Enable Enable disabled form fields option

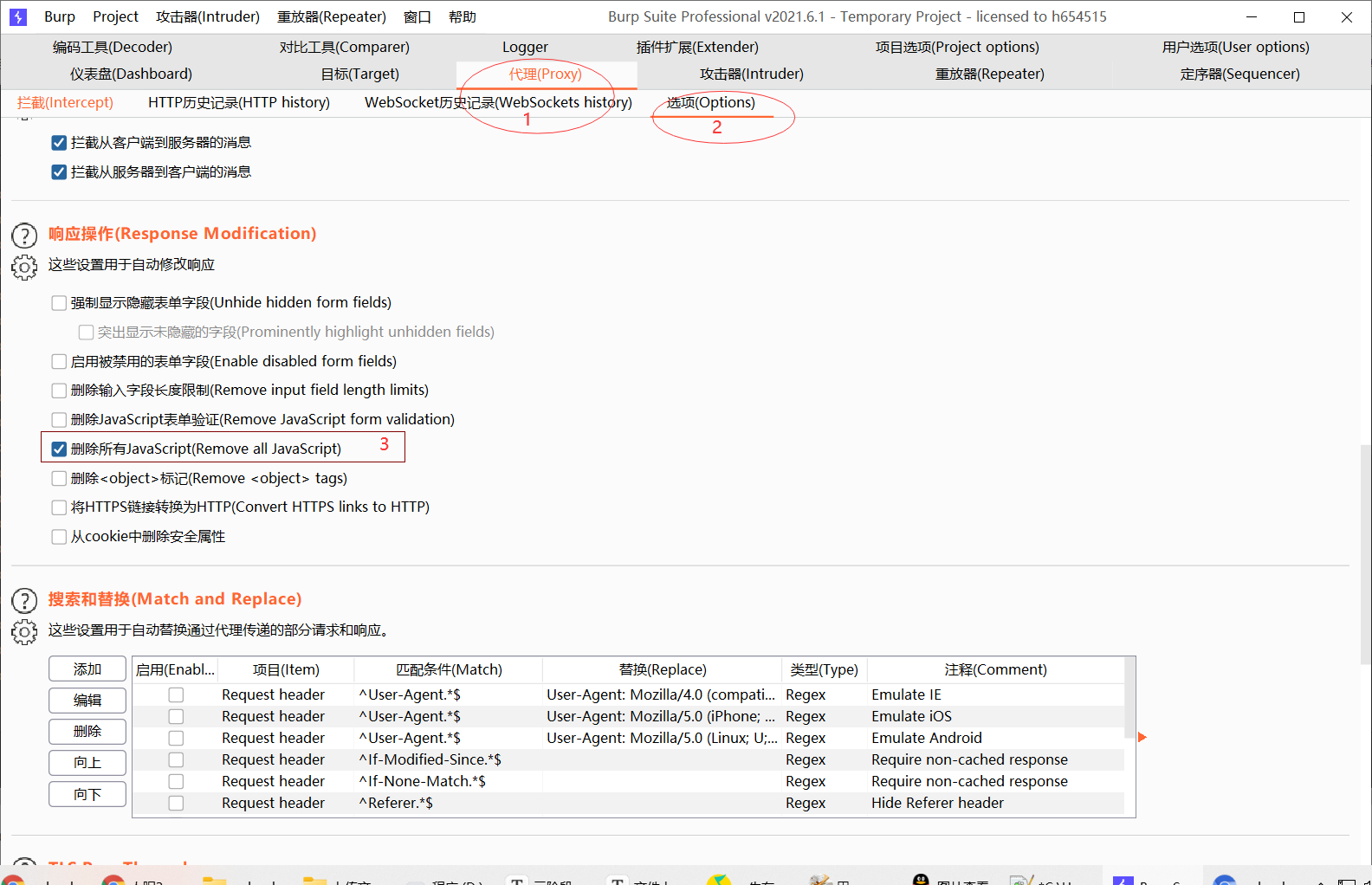tap(59, 362)
